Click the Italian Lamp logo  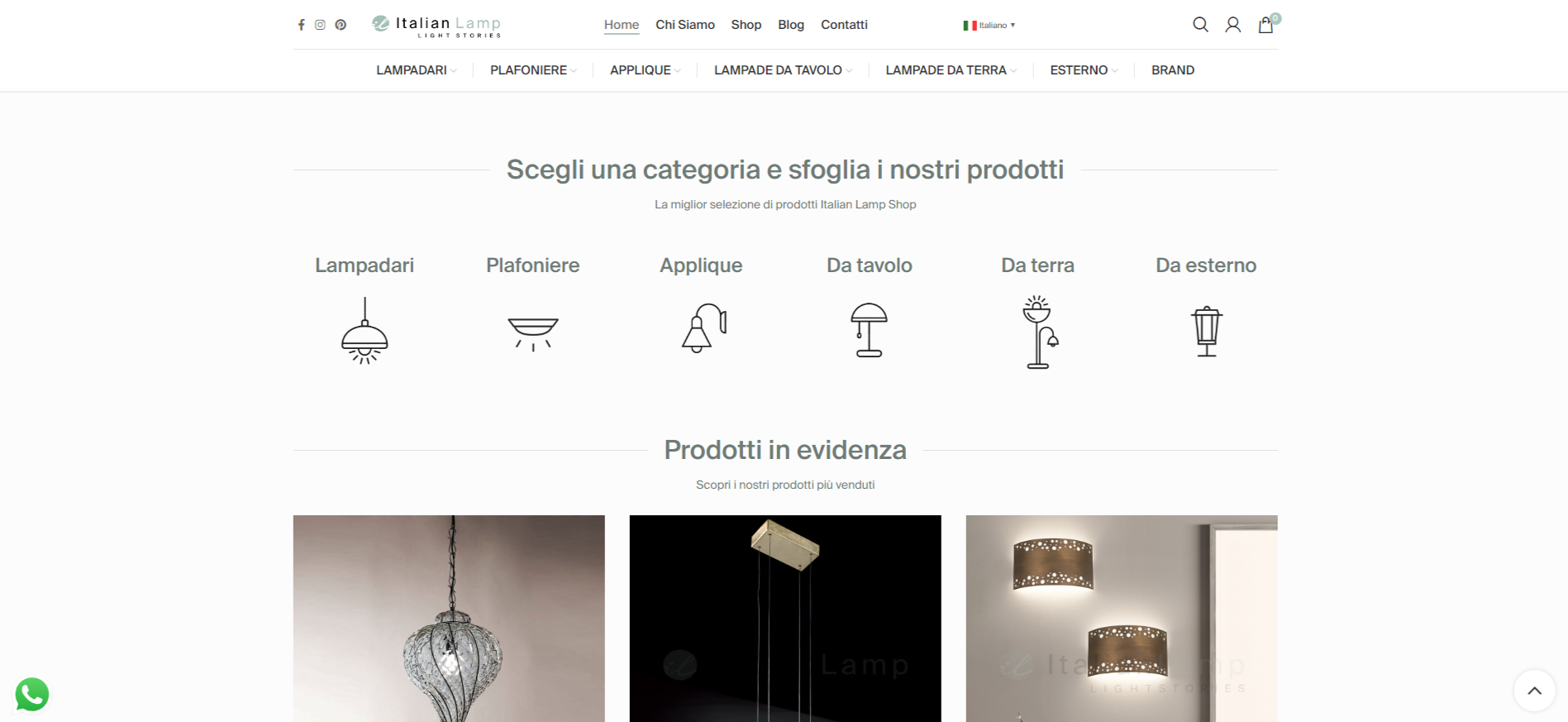point(436,26)
